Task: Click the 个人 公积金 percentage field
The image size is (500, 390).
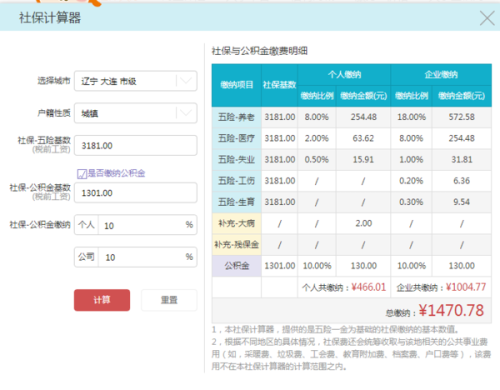Action: pyautogui.click(x=136, y=225)
